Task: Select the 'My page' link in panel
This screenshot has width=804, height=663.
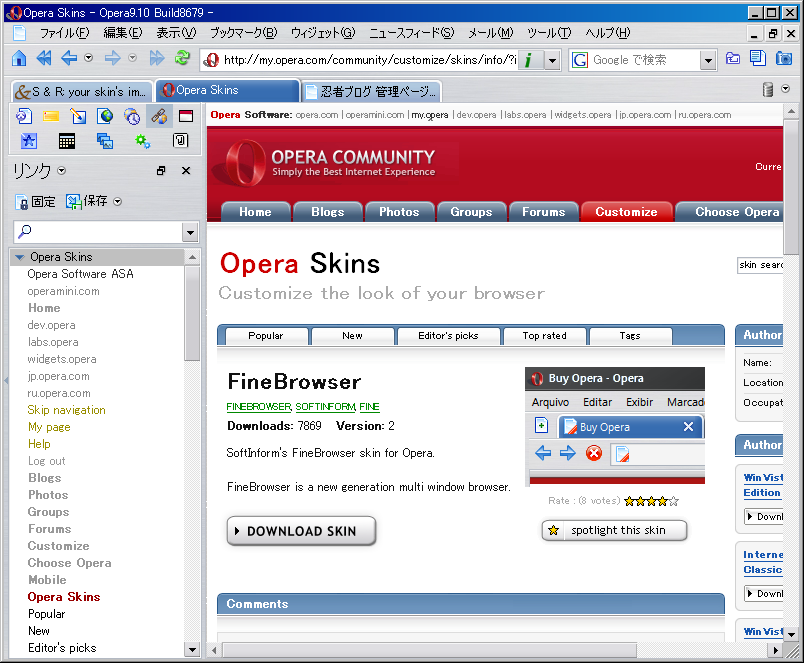Action: tap(49, 427)
